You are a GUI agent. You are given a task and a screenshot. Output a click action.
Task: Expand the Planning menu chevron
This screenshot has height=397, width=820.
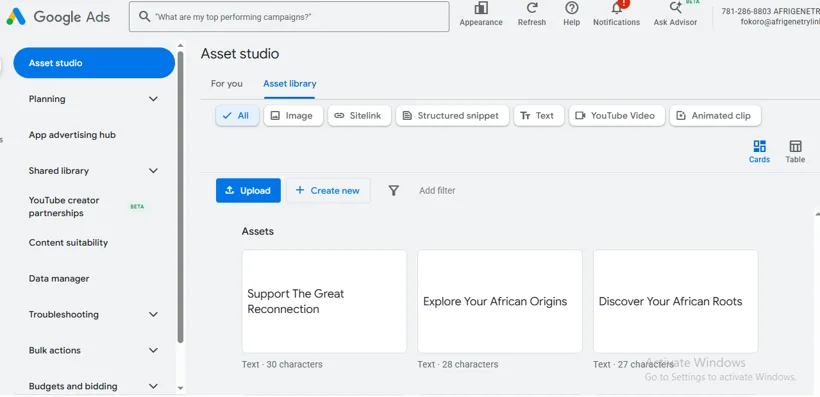(153, 99)
